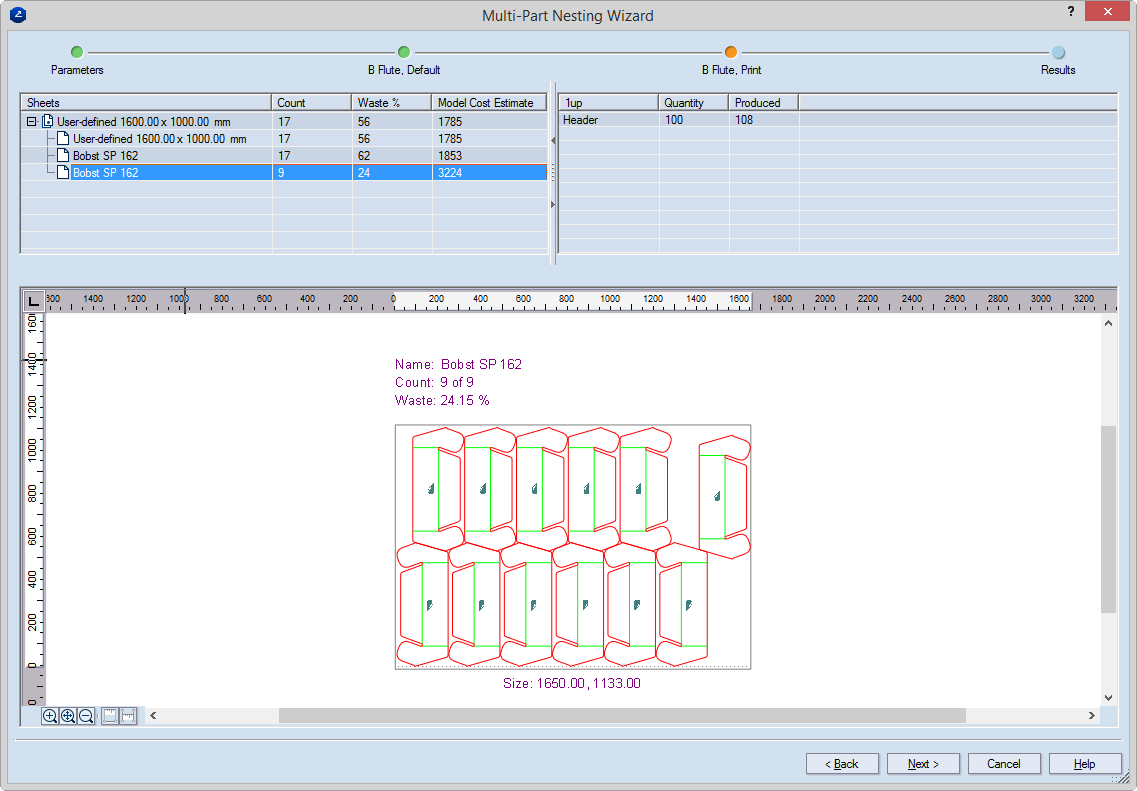Collapse the User-defined 1600.00 x 1000.00 tree node
The image size is (1137, 791).
click(32, 121)
